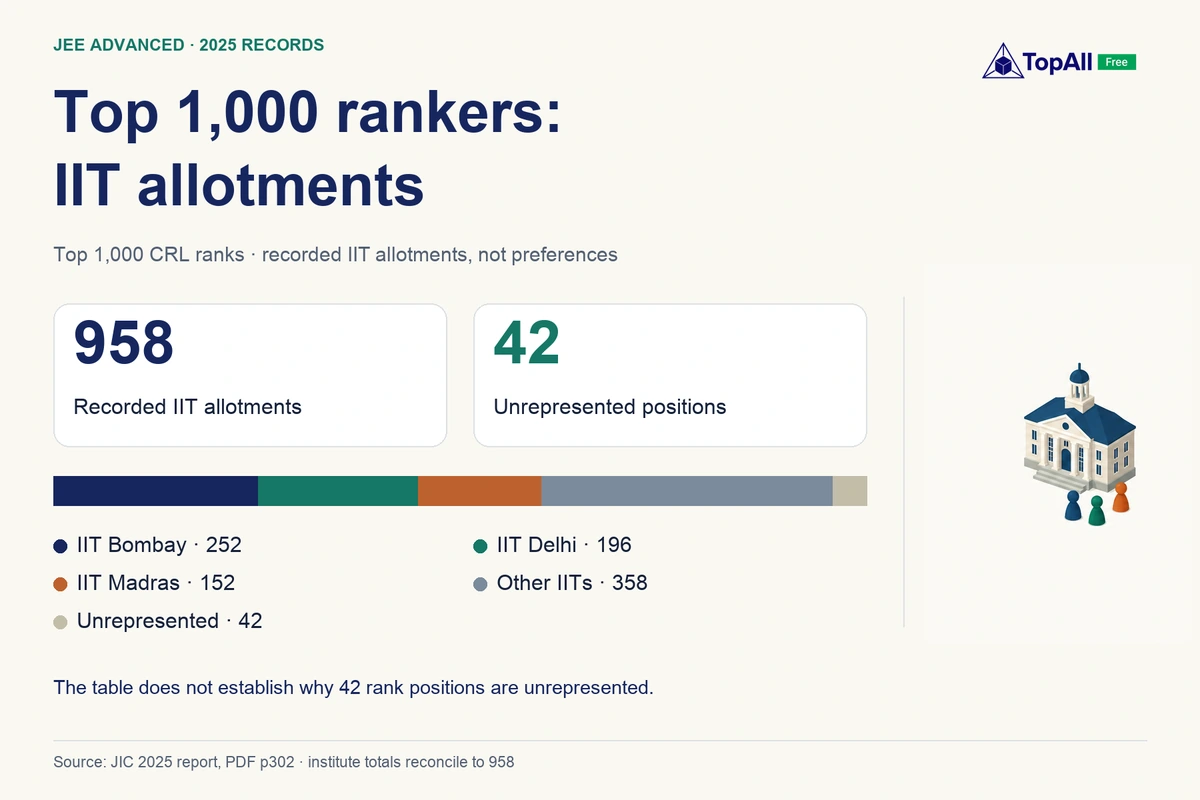Click the green 42 figure in the second card

pyautogui.click(x=527, y=341)
